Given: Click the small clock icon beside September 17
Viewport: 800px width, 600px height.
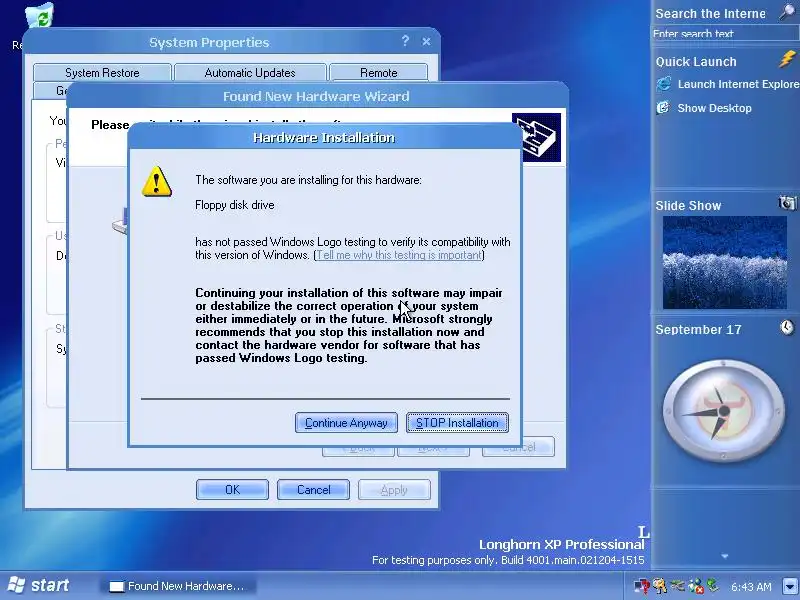Looking at the screenshot, I should [787, 327].
